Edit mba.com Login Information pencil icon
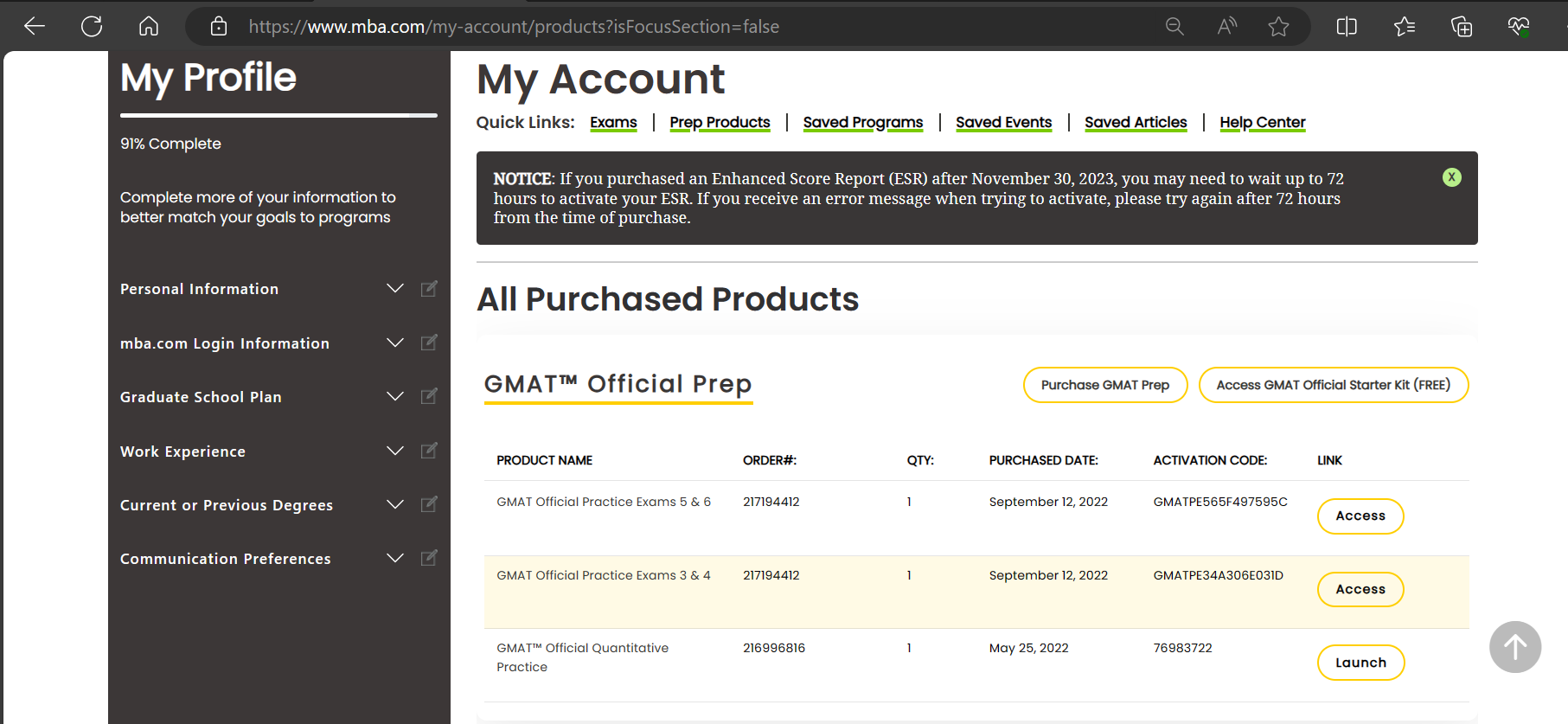The height and width of the screenshot is (724, 1568). [x=429, y=343]
